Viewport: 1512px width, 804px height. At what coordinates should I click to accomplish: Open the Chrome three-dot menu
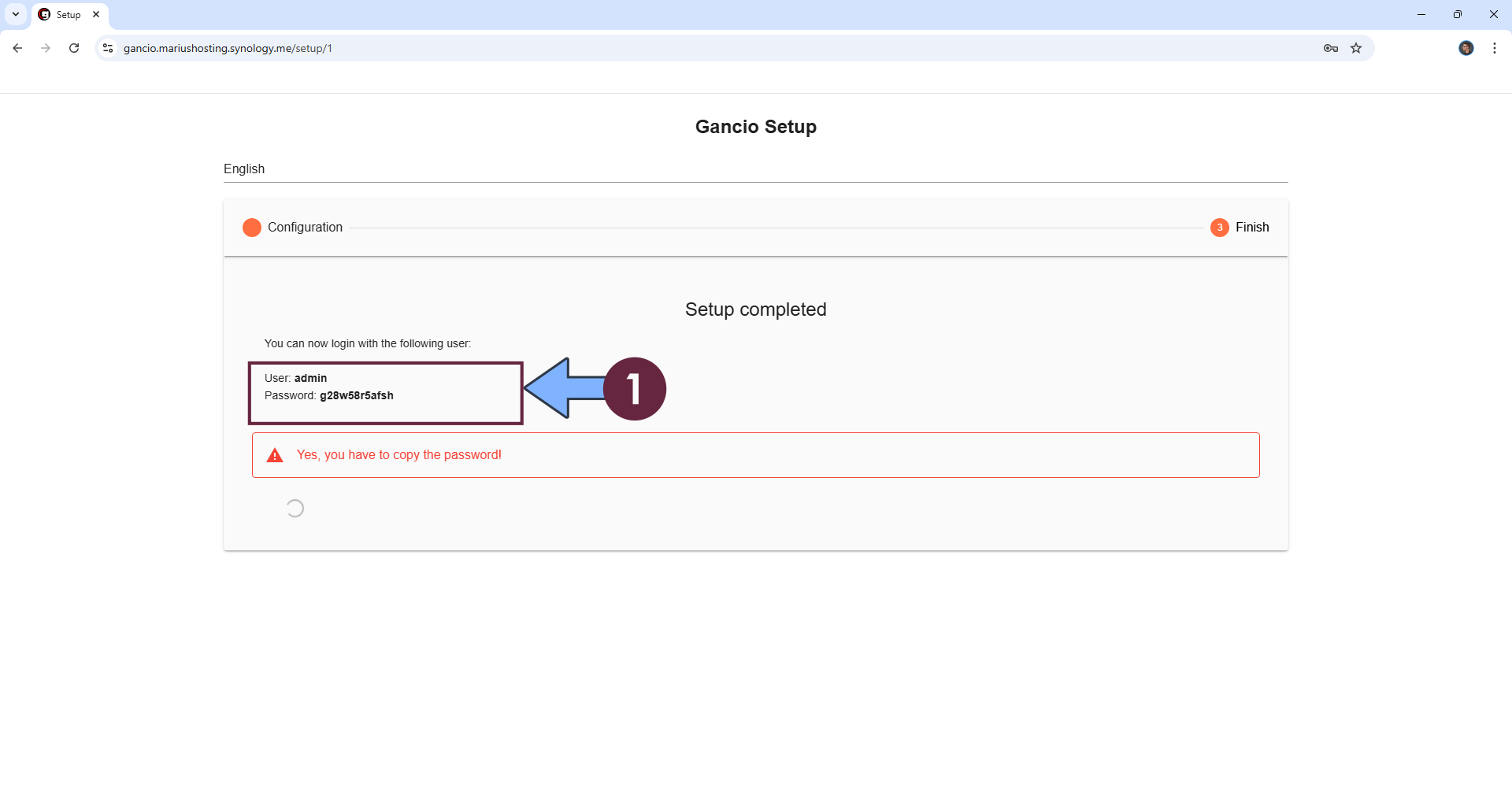(x=1495, y=48)
